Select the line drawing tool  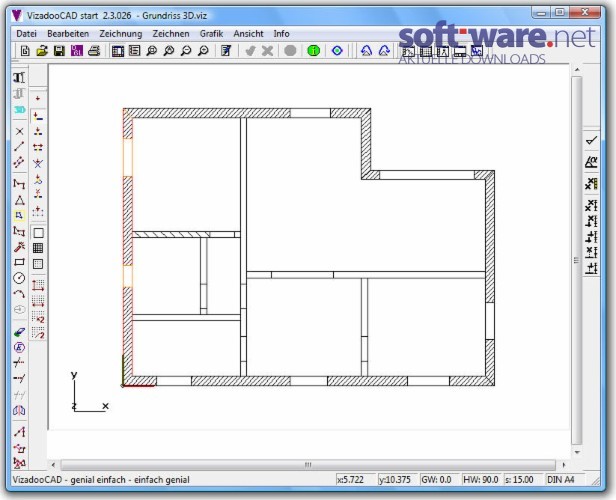point(19,147)
